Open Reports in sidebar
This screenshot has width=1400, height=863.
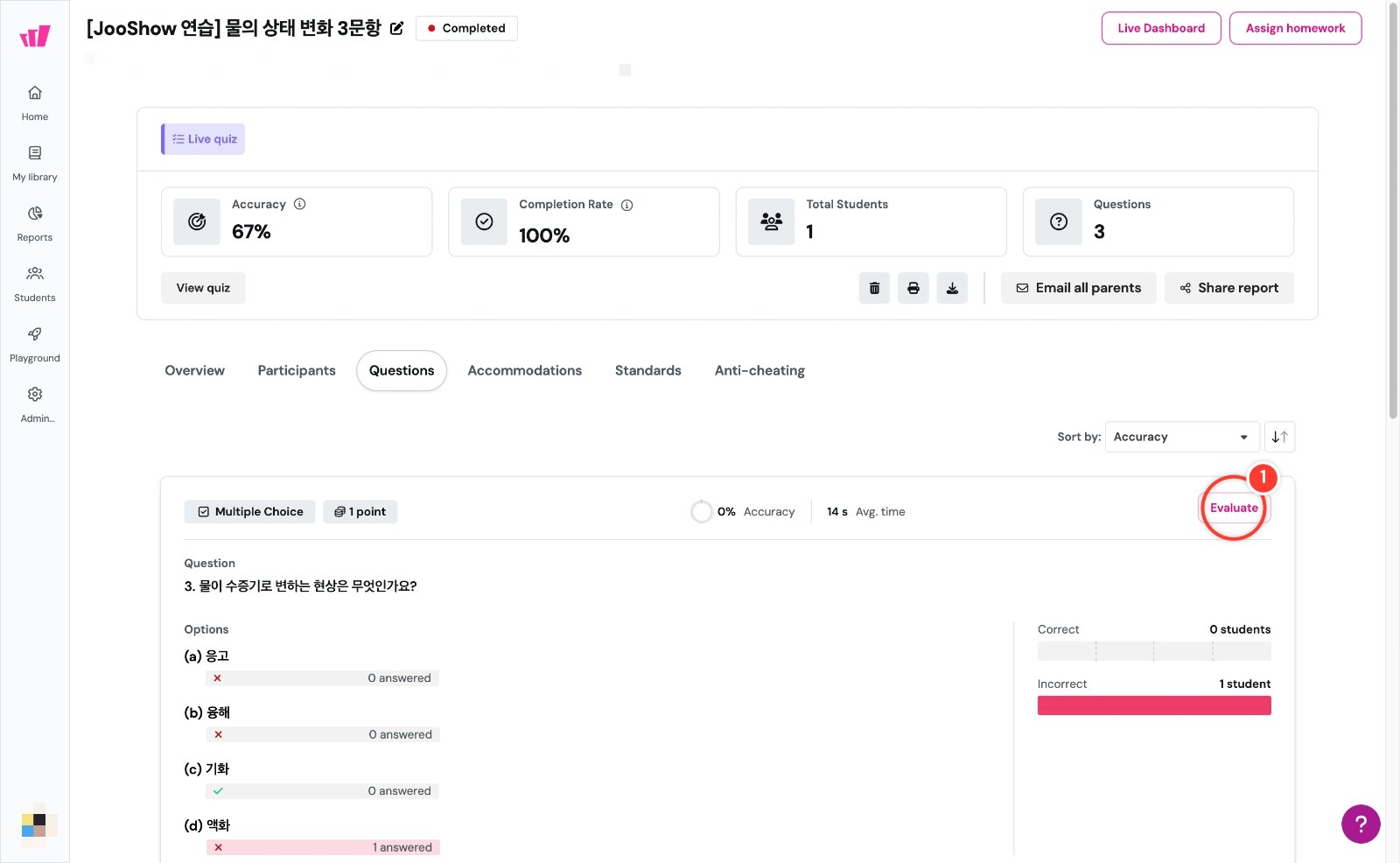(x=35, y=224)
